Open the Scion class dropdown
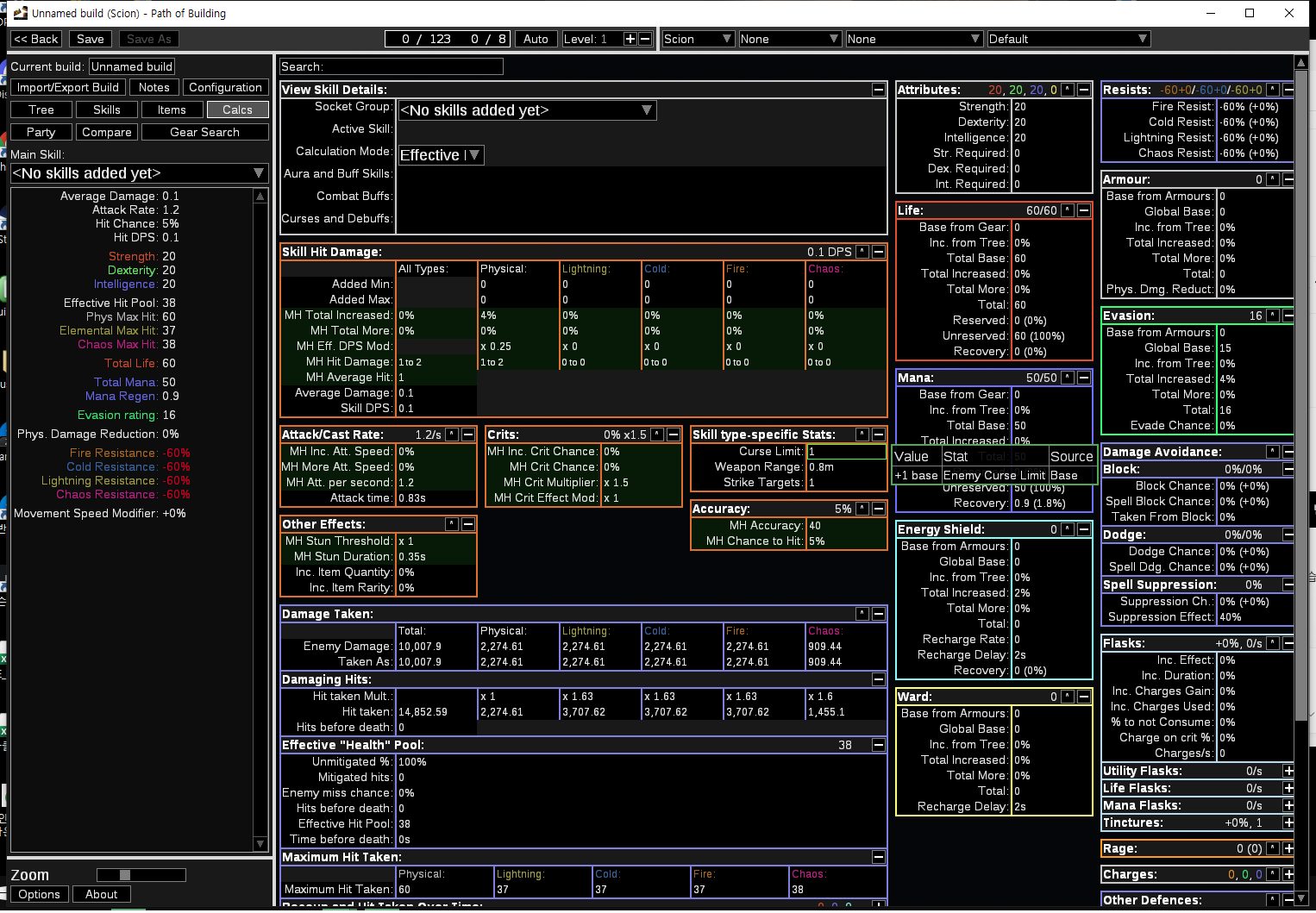This screenshot has width=1316, height=913. click(699, 39)
